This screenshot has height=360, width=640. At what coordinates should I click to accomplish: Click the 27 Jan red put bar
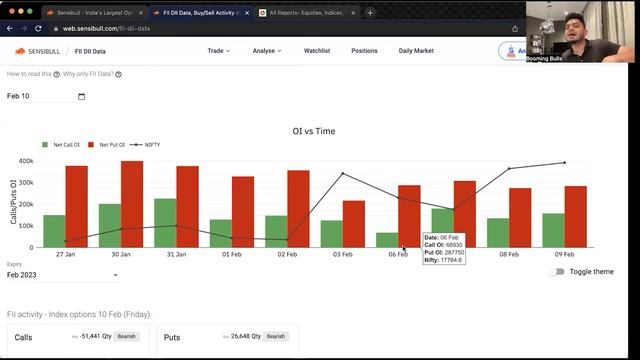[x=77, y=207]
